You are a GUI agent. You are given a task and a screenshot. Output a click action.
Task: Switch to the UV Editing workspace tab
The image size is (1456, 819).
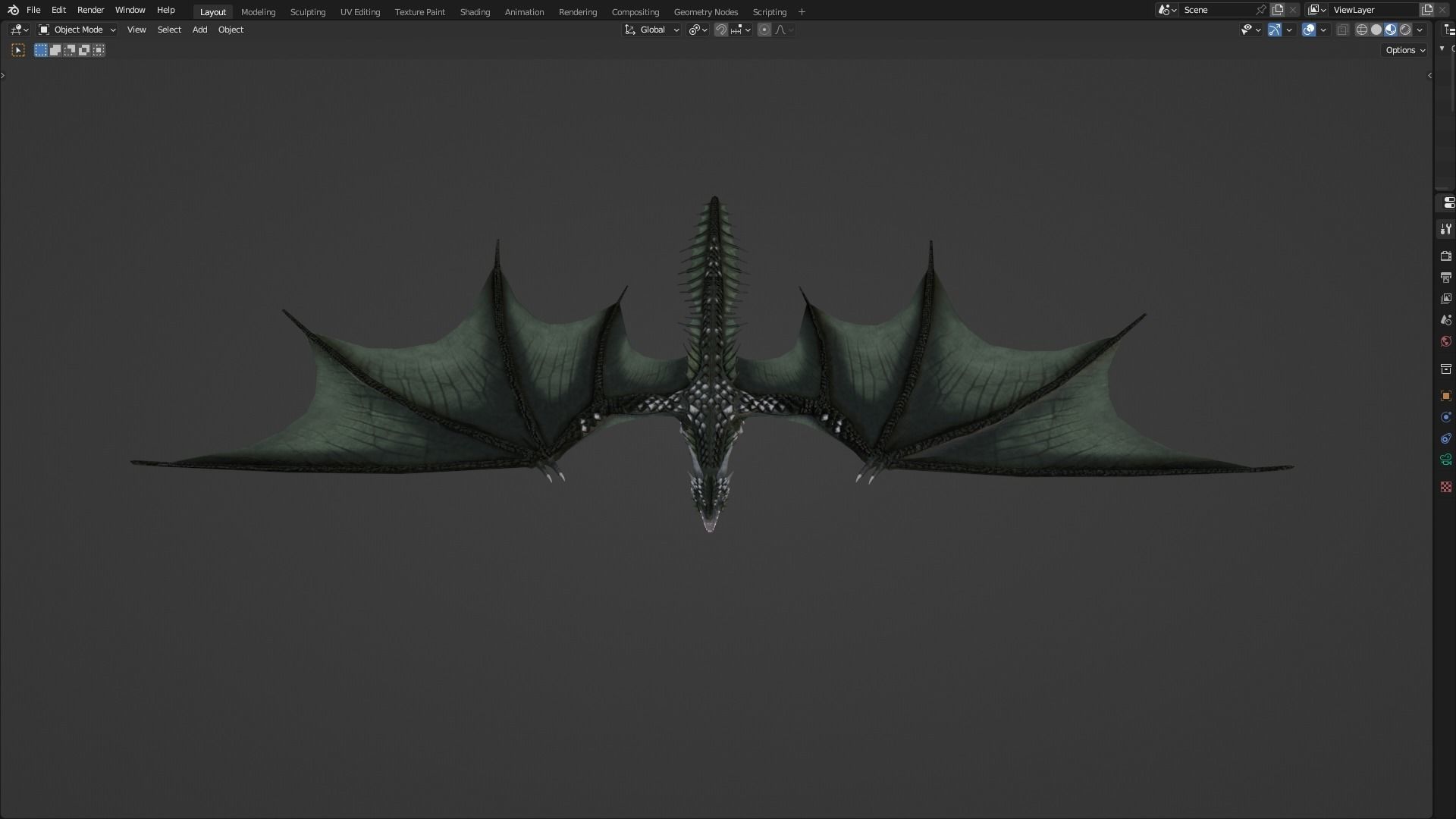(359, 12)
